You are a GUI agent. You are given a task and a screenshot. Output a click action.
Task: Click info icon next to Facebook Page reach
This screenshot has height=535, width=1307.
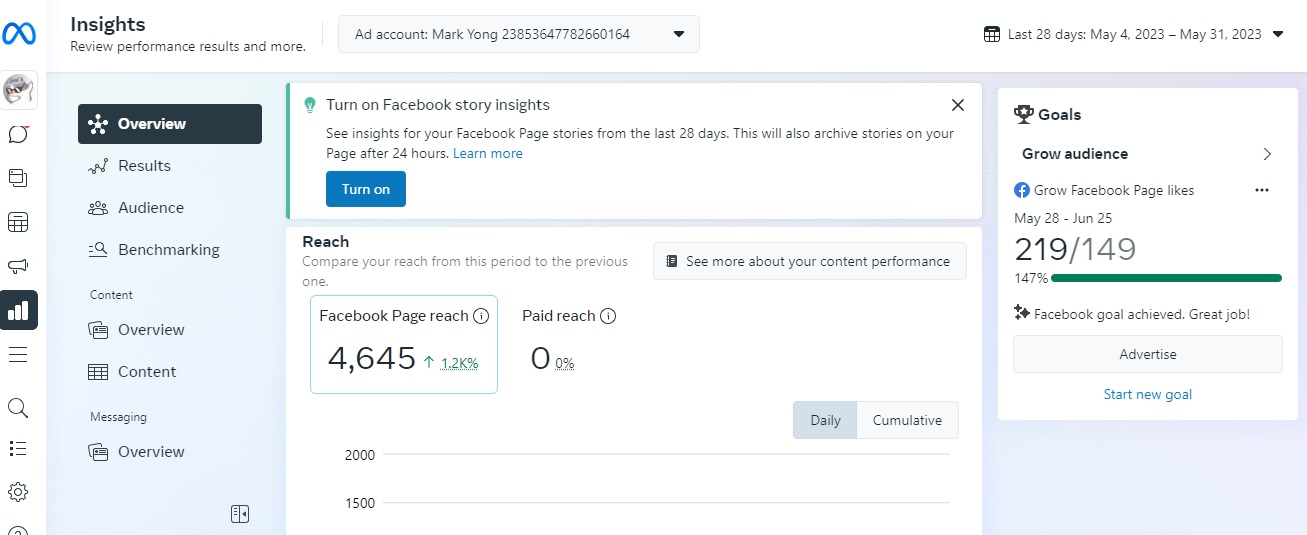click(481, 316)
